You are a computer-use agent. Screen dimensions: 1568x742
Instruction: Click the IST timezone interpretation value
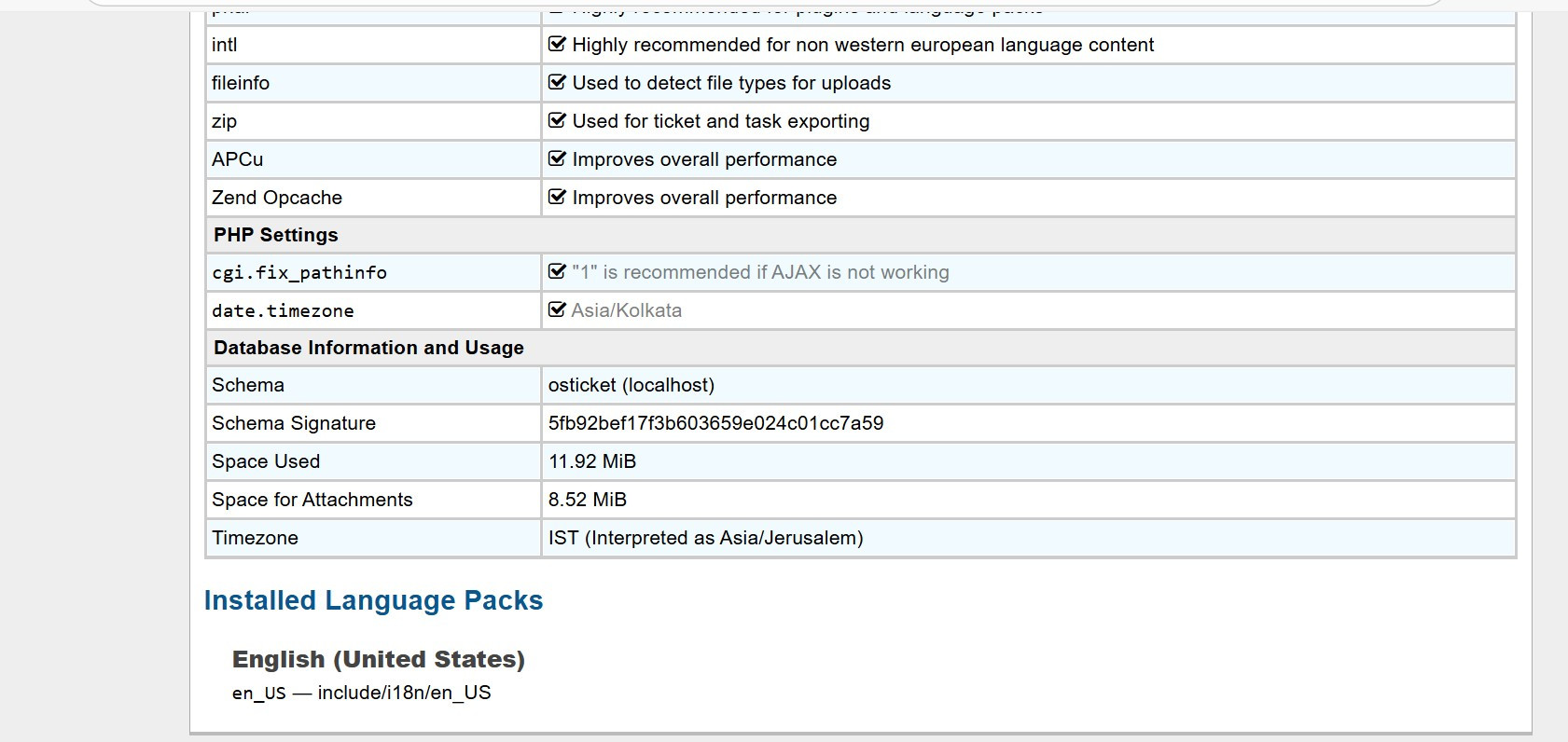click(705, 538)
